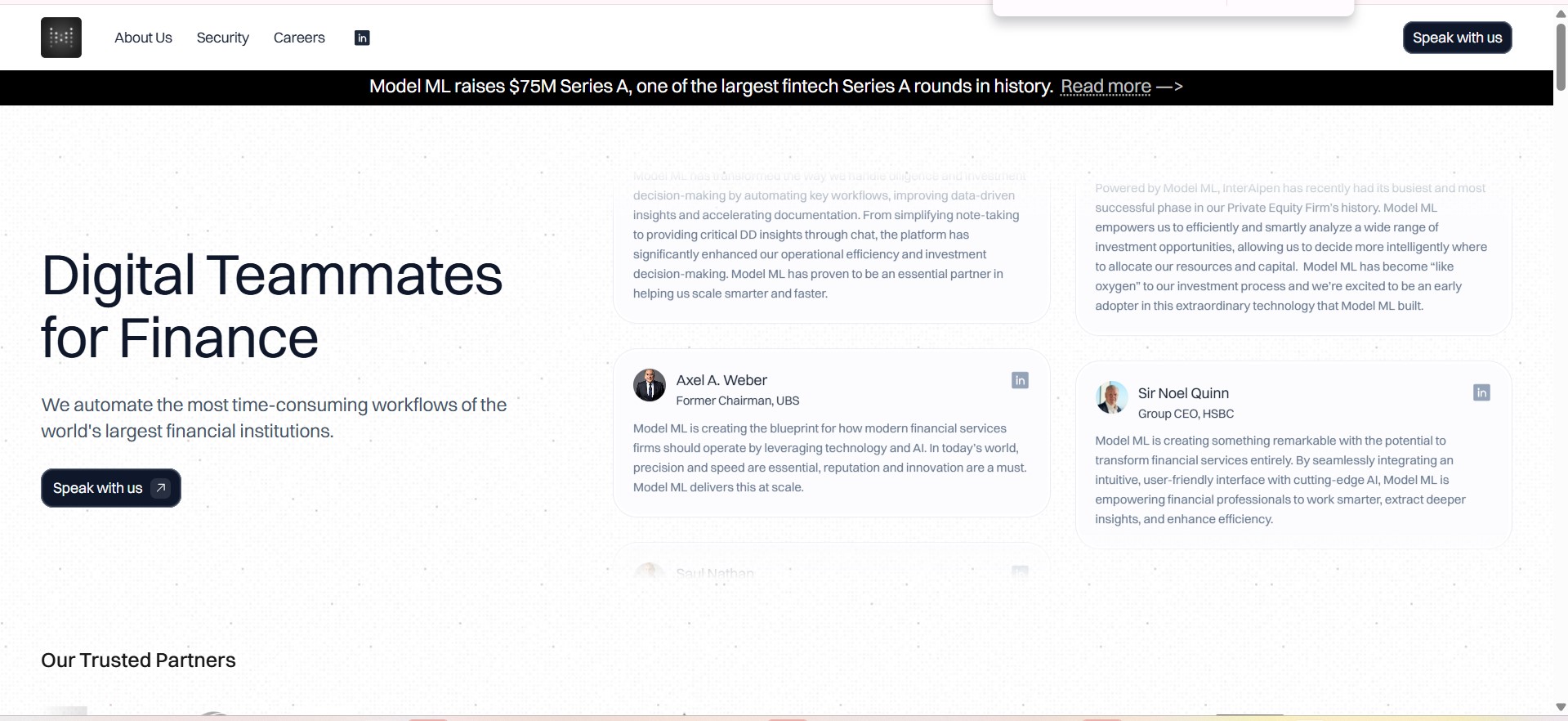Image resolution: width=1568 pixels, height=721 pixels.
Task: Click Sir Noel Quinn's profile photo
Action: click(1111, 397)
